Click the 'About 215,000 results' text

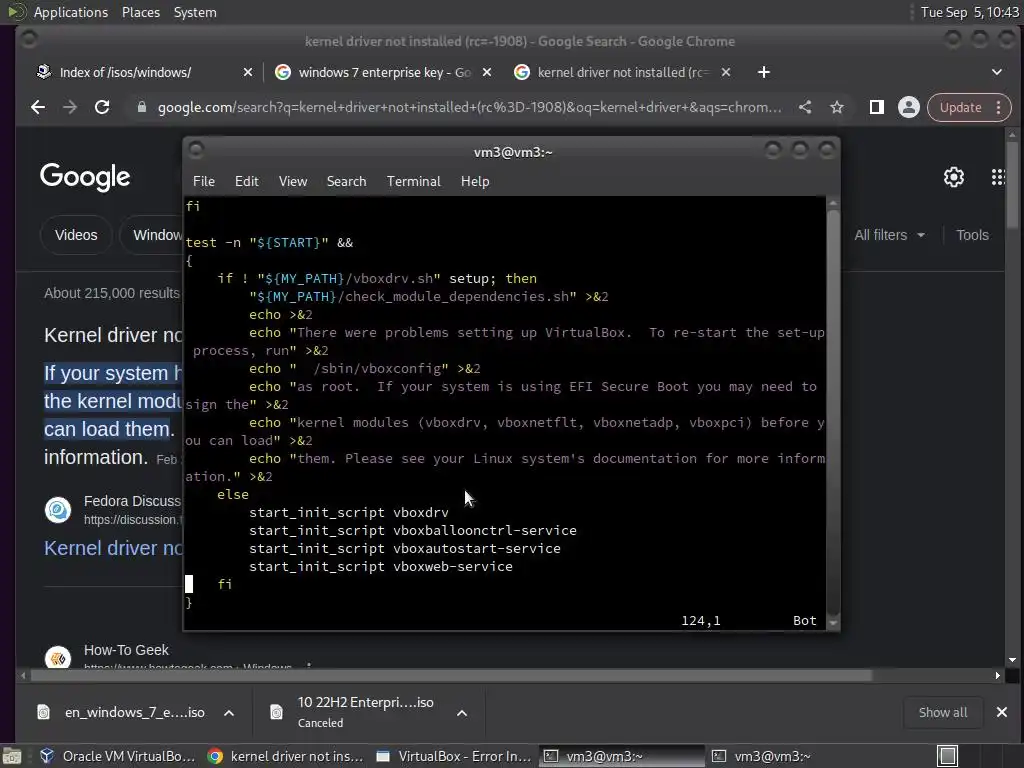(112, 293)
